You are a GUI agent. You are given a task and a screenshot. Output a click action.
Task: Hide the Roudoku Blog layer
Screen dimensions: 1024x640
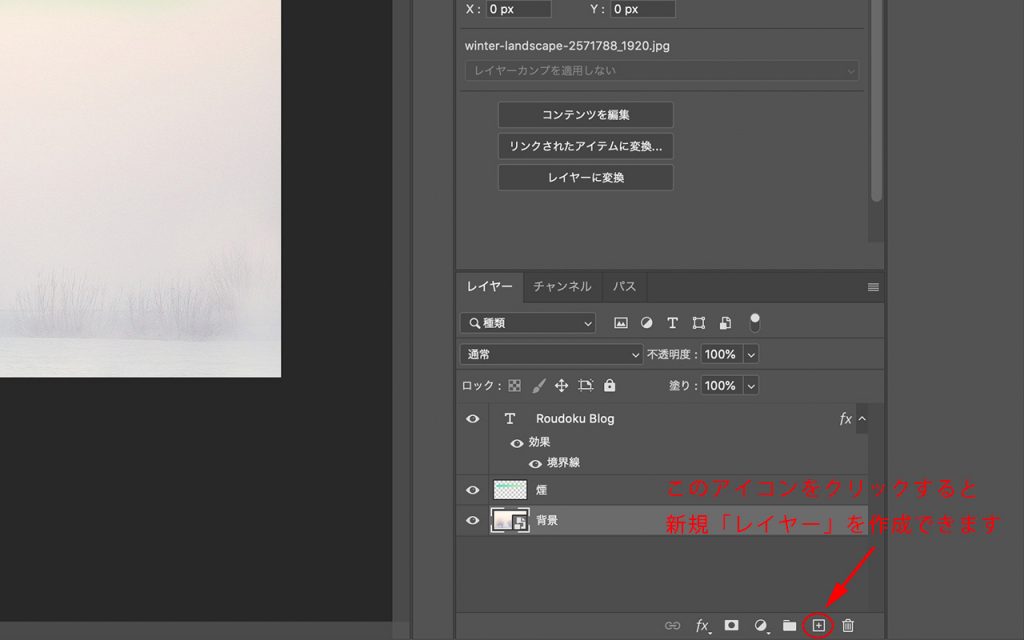coord(473,419)
